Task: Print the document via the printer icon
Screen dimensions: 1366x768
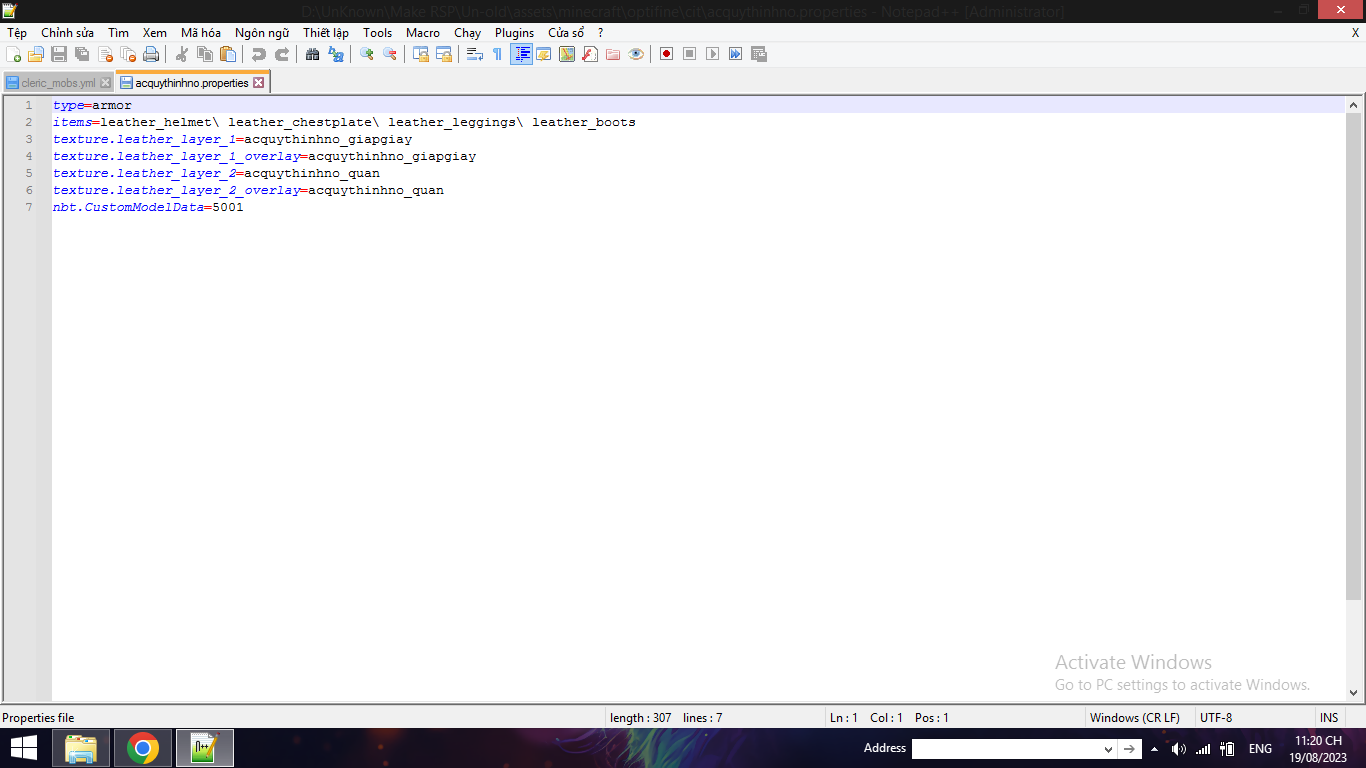Action: coord(151,54)
